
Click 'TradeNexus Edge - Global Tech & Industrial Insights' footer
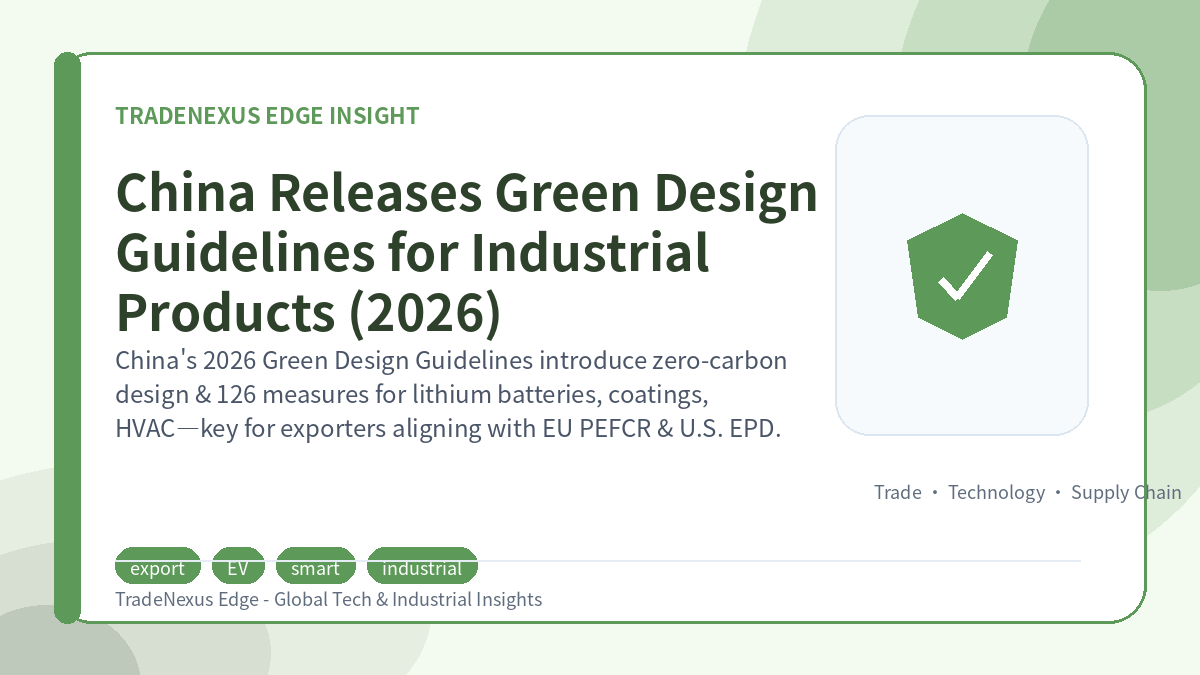pyautogui.click(x=329, y=599)
